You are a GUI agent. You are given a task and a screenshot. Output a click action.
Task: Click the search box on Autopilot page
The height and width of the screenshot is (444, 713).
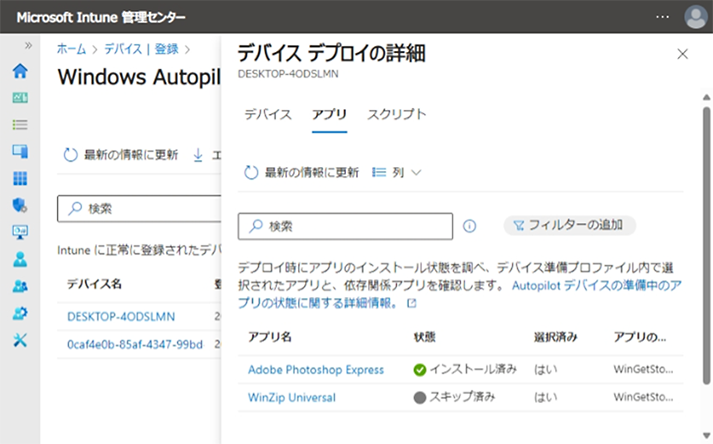pyautogui.click(x=139, y=209)
